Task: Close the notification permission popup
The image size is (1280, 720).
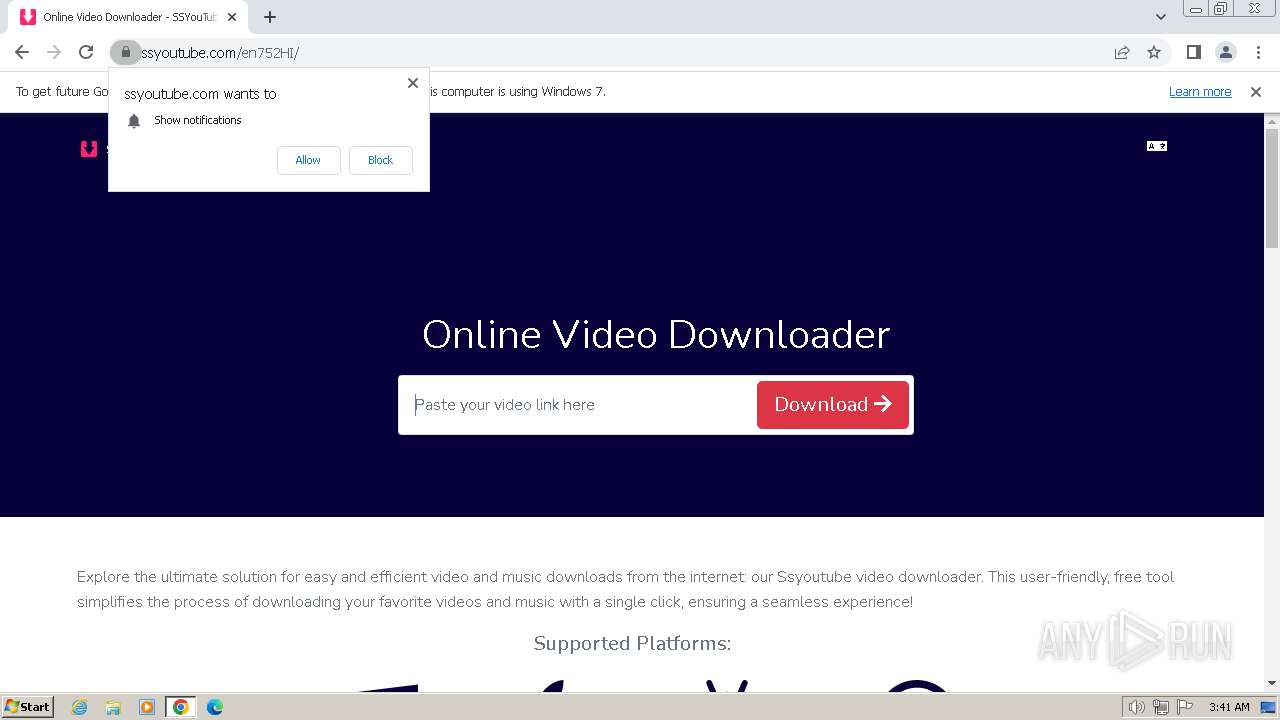Action: [x=413, y=83]
